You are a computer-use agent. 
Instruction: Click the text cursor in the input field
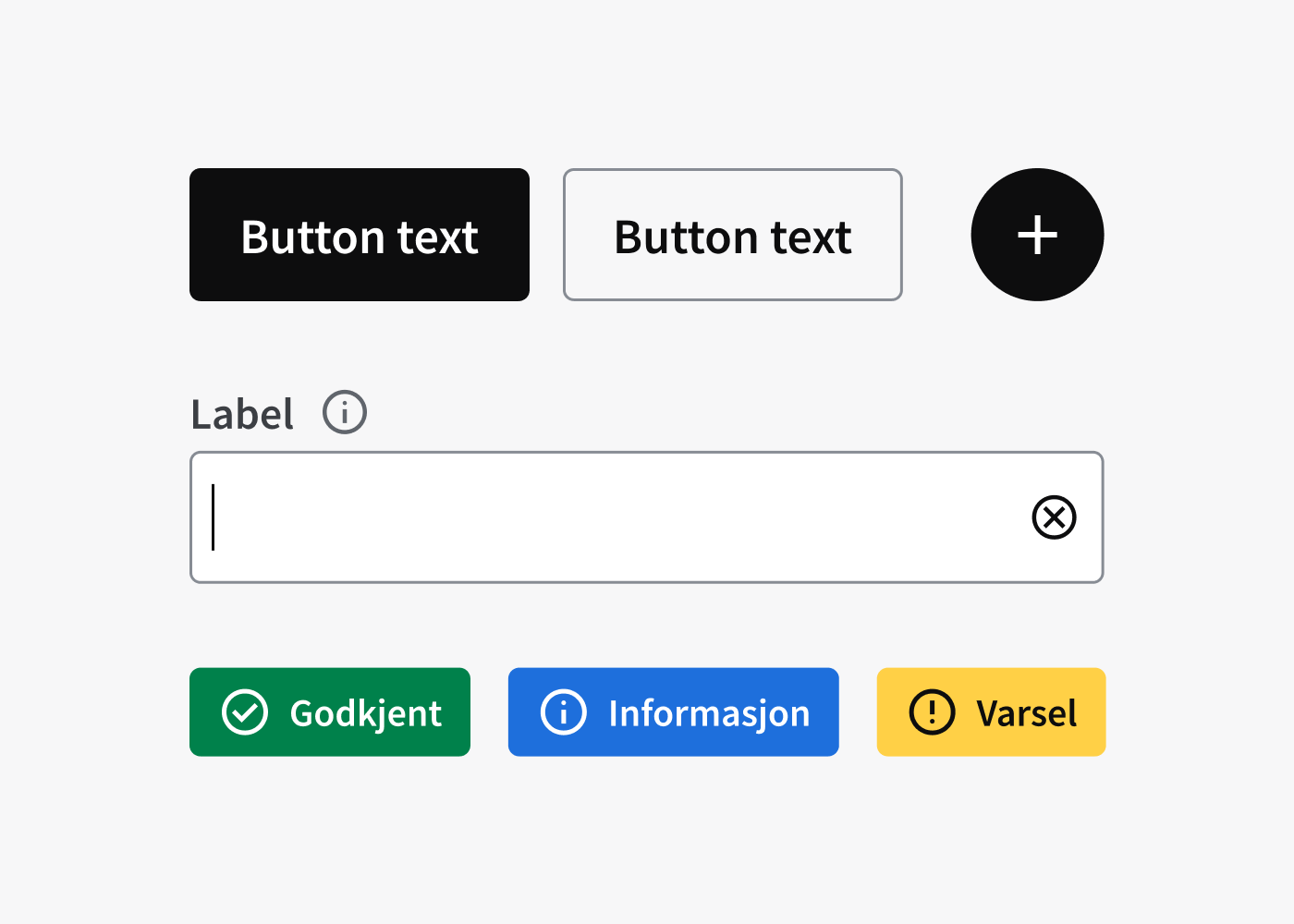coord(214,517)
